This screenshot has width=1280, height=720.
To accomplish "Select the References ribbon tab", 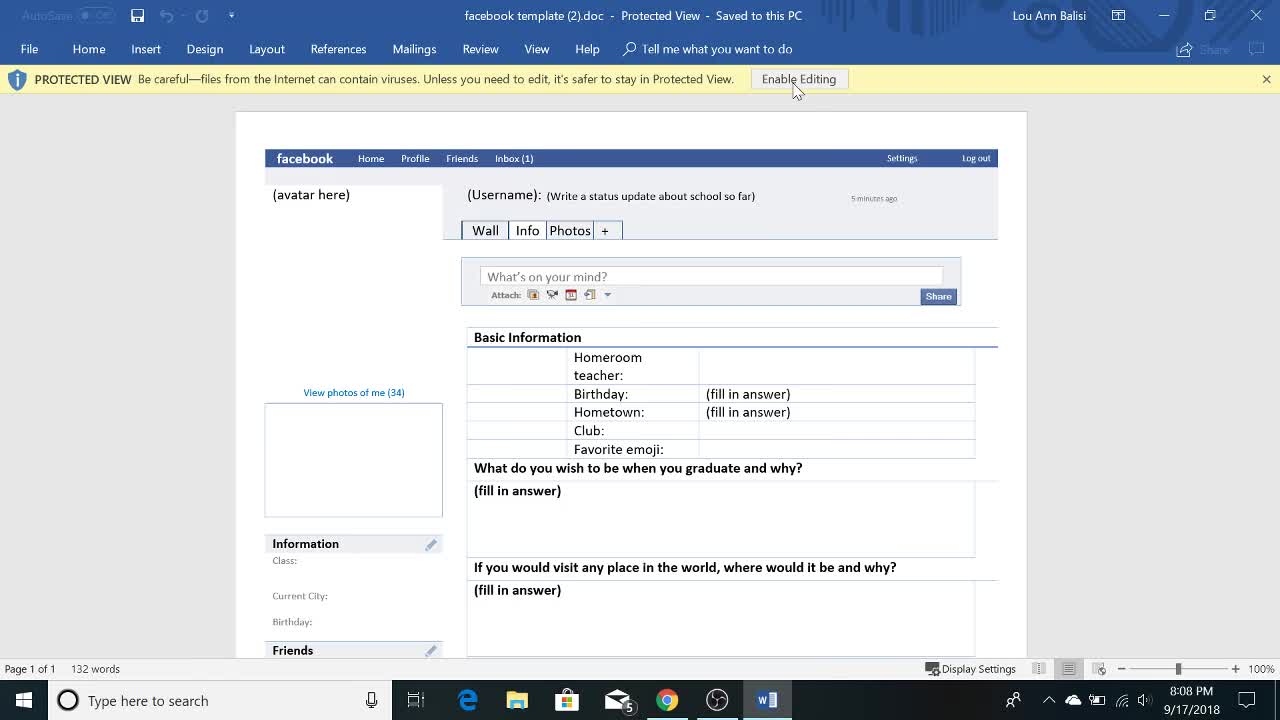I will [338, 49].
